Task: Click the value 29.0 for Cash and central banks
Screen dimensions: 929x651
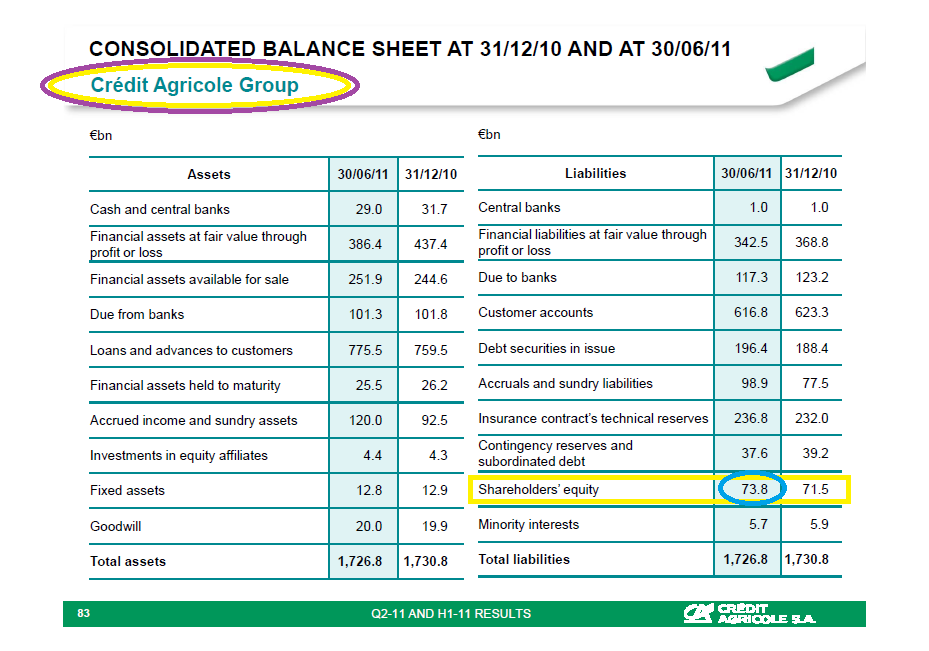Action: tap(369, 209)
